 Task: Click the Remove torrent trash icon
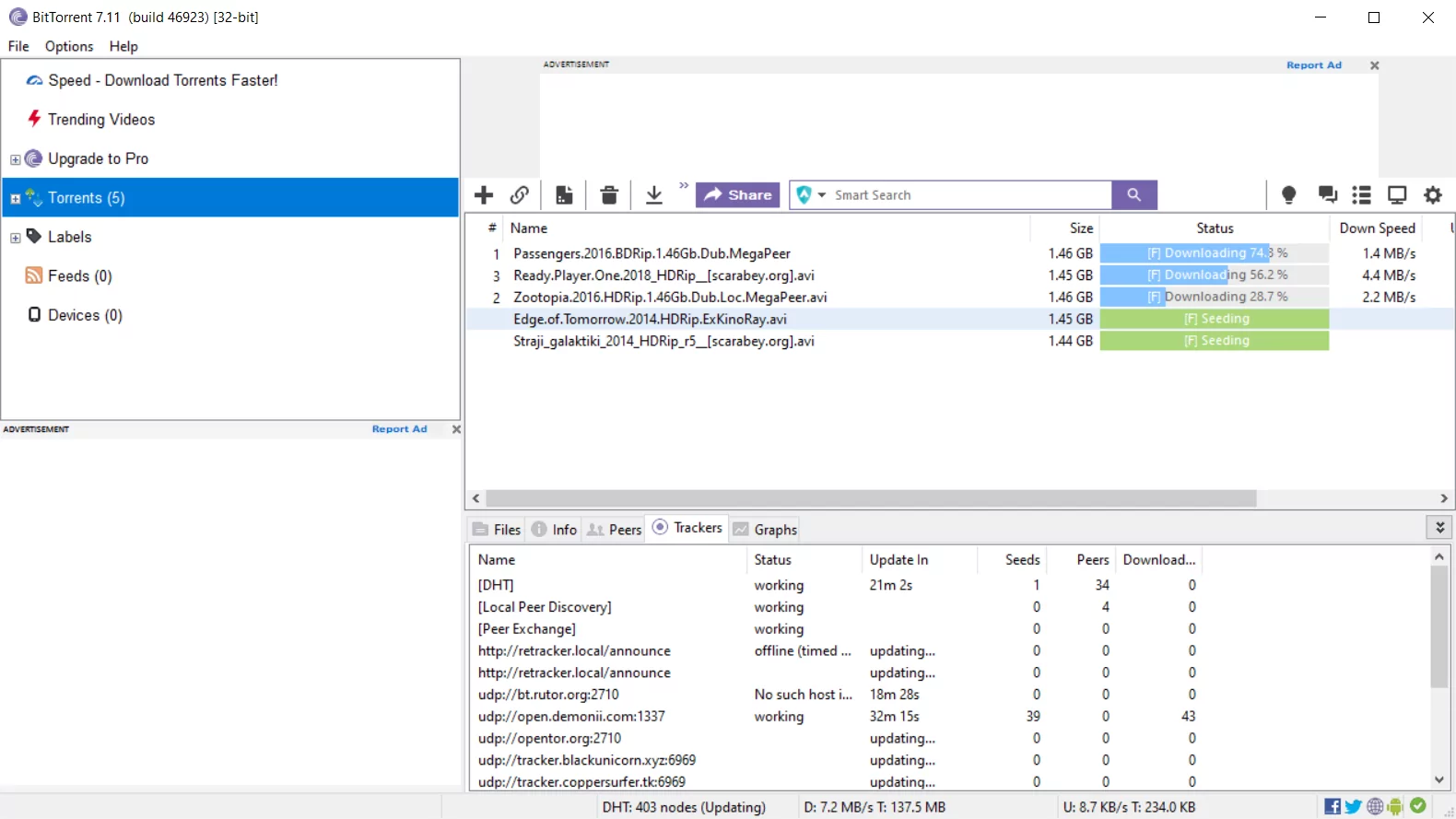pyautogui.click(x=609, y=195)
